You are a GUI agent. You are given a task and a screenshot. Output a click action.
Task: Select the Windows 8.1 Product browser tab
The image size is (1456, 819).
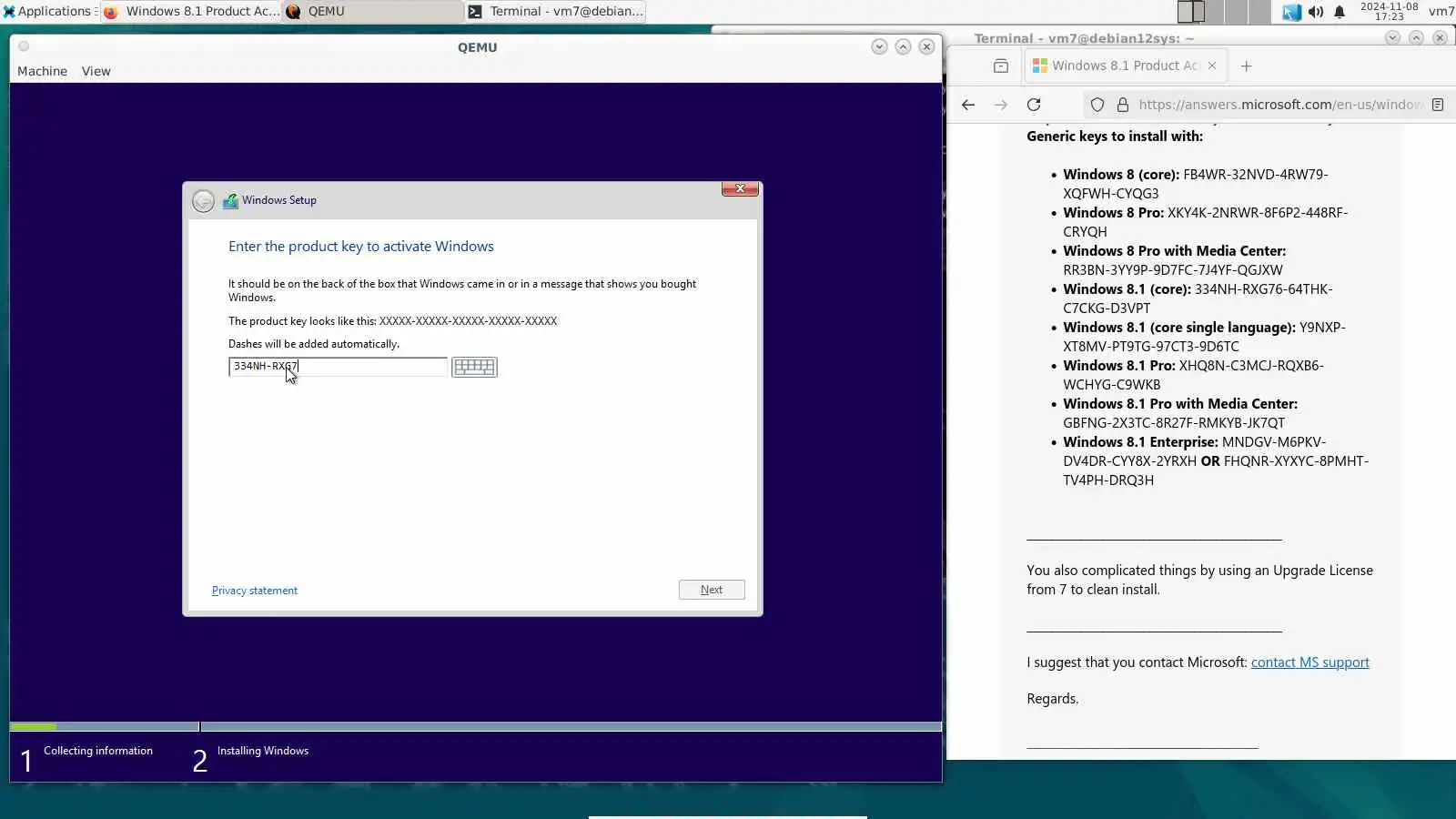[x=1126, y=66]
